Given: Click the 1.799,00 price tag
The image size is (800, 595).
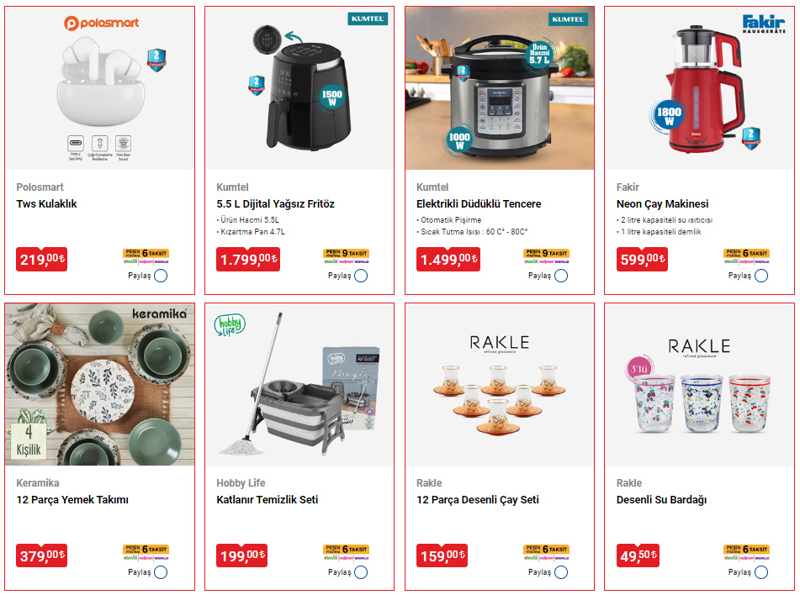Looking at the screenshot, I should tap(248, 259).
